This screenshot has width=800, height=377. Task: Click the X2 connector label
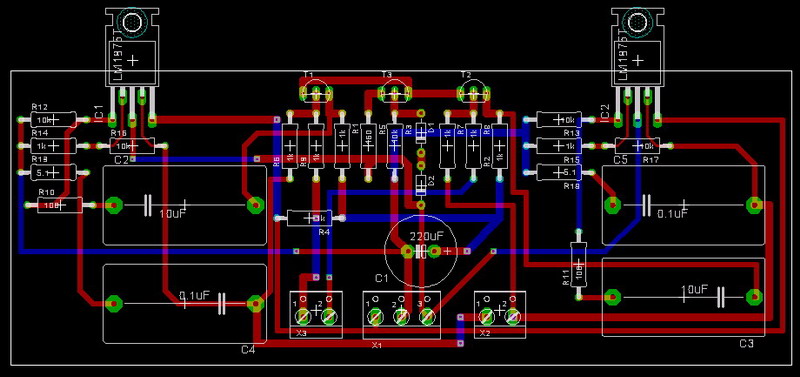pyautogui.click(x=485, y=334)
